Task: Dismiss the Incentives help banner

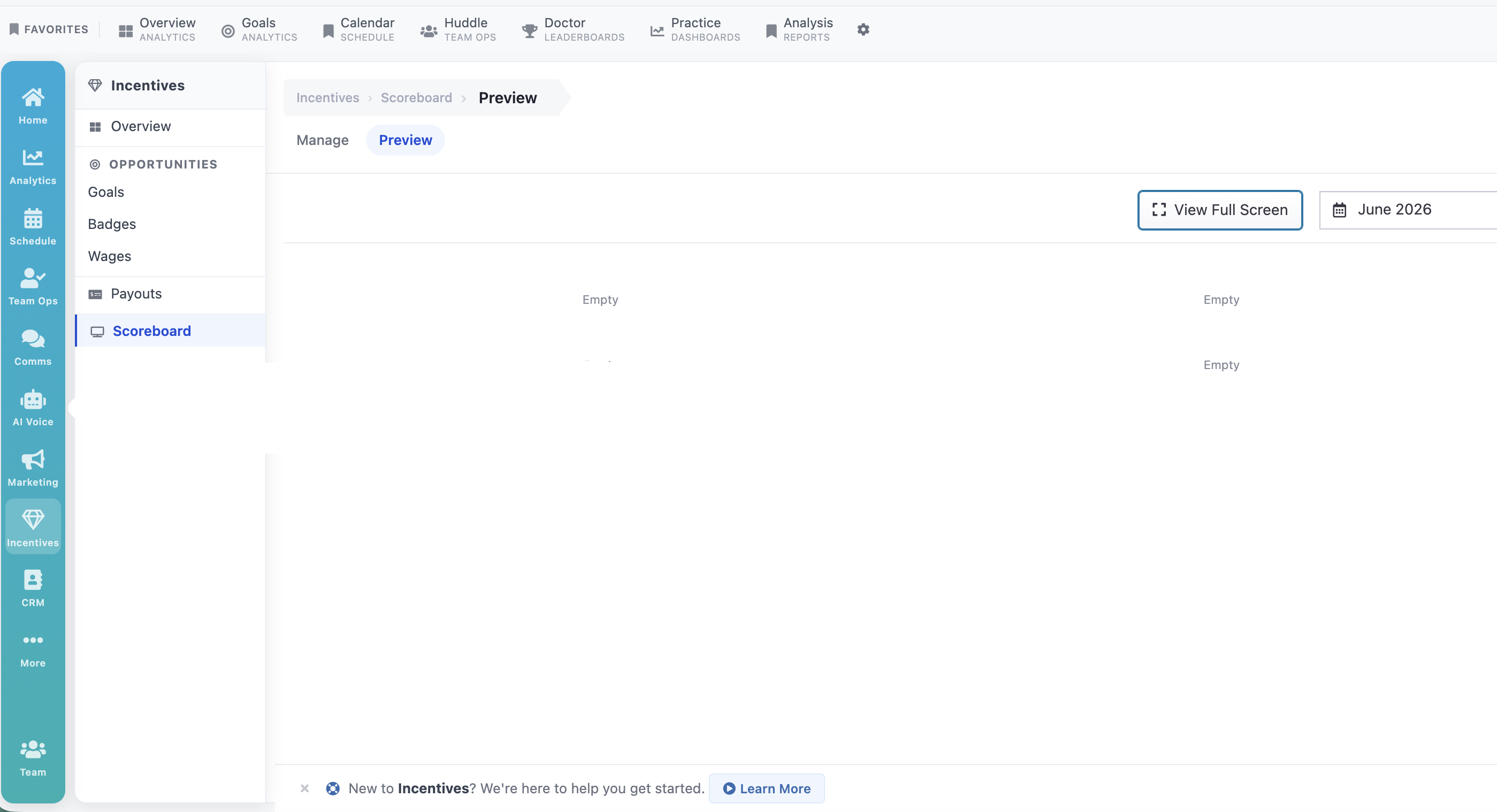Action: tap(304, 788)
